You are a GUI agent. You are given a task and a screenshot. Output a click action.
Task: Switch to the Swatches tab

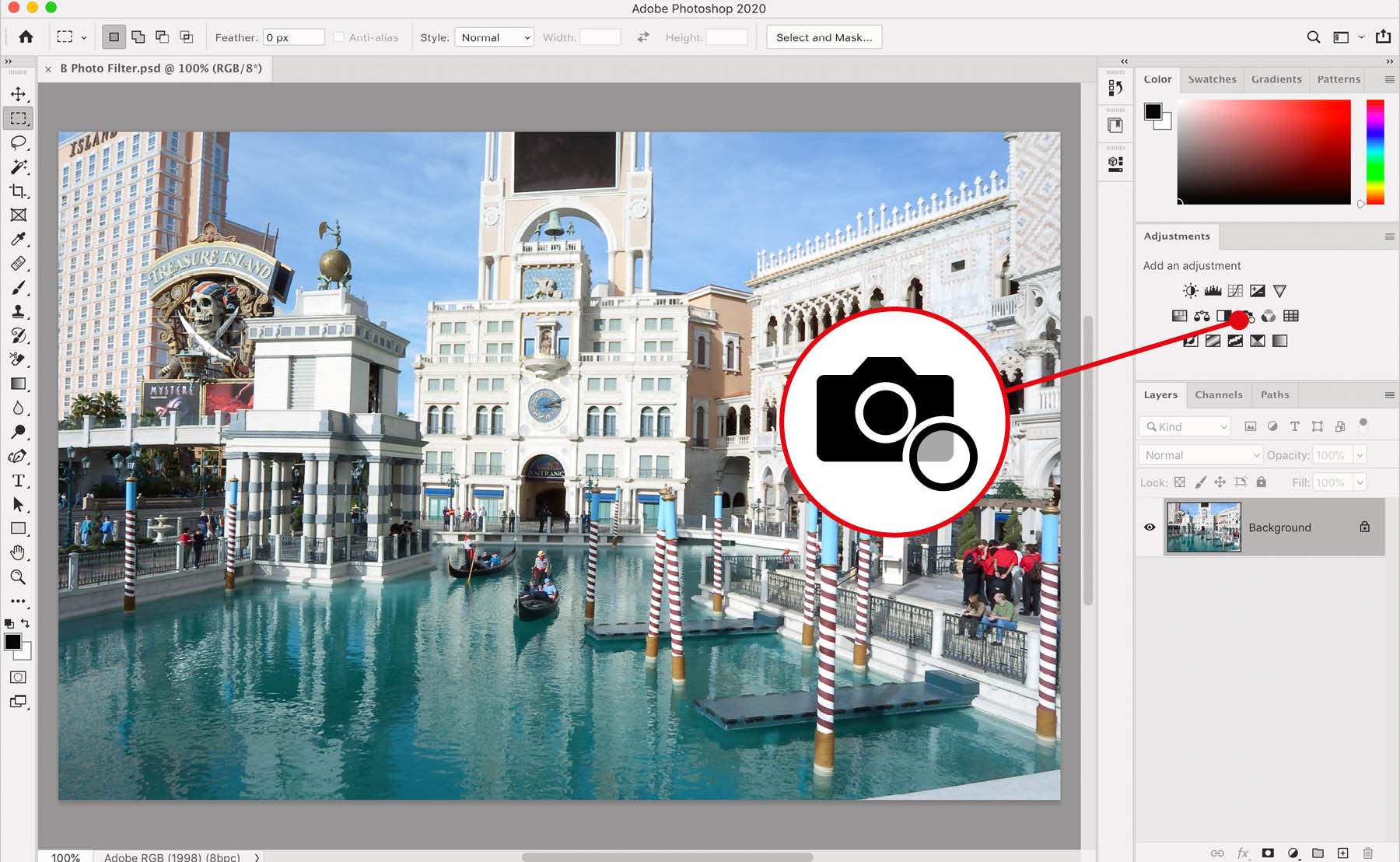[x=1212, y=79]
